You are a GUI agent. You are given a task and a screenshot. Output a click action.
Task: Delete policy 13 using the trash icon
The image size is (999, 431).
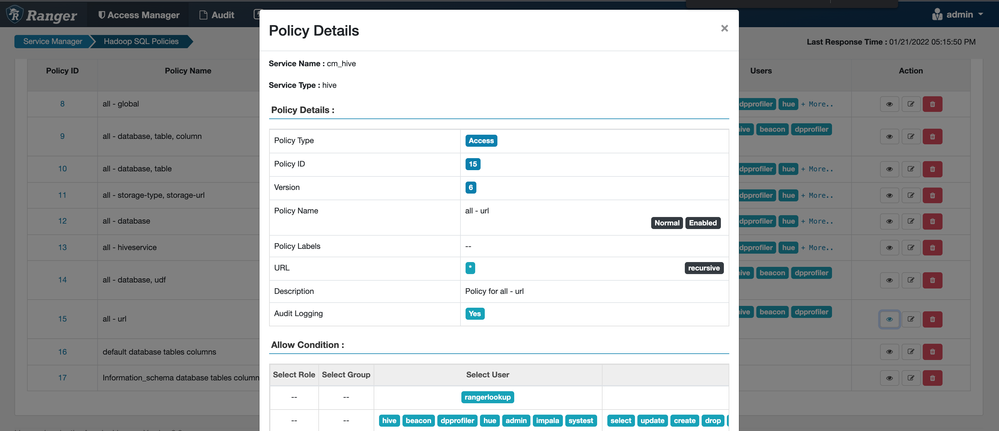point(932,247)
